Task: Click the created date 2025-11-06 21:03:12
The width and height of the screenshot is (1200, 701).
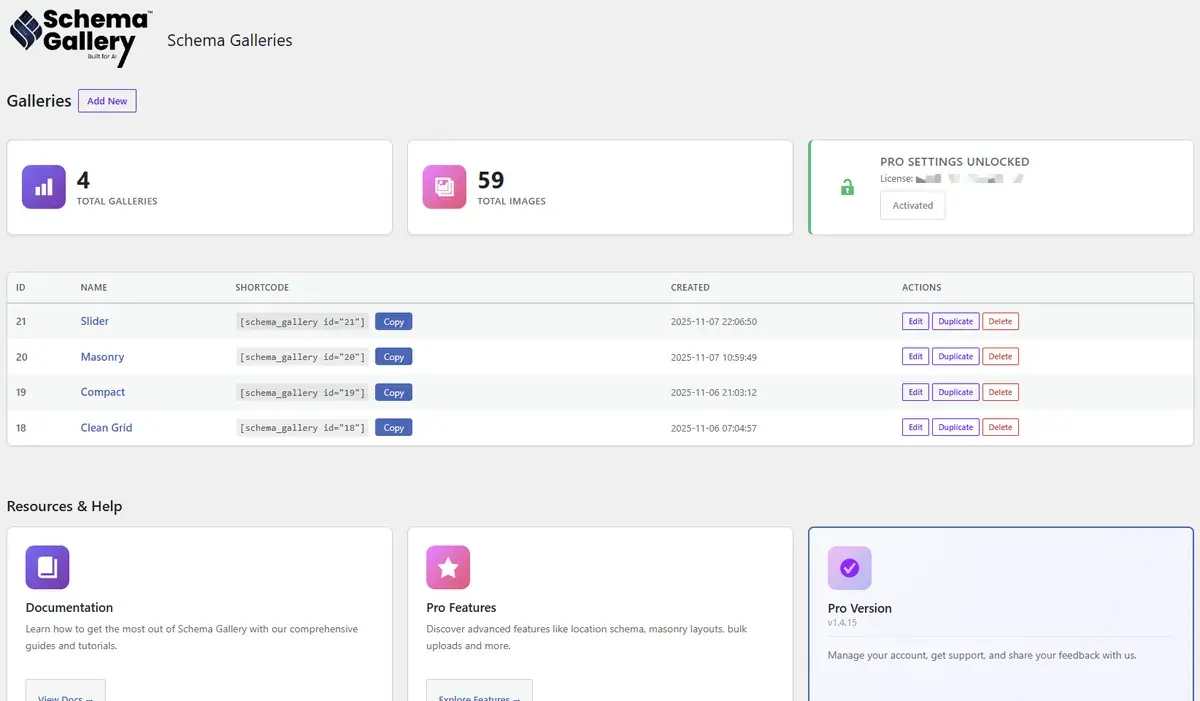Action: tap(713, 392)
